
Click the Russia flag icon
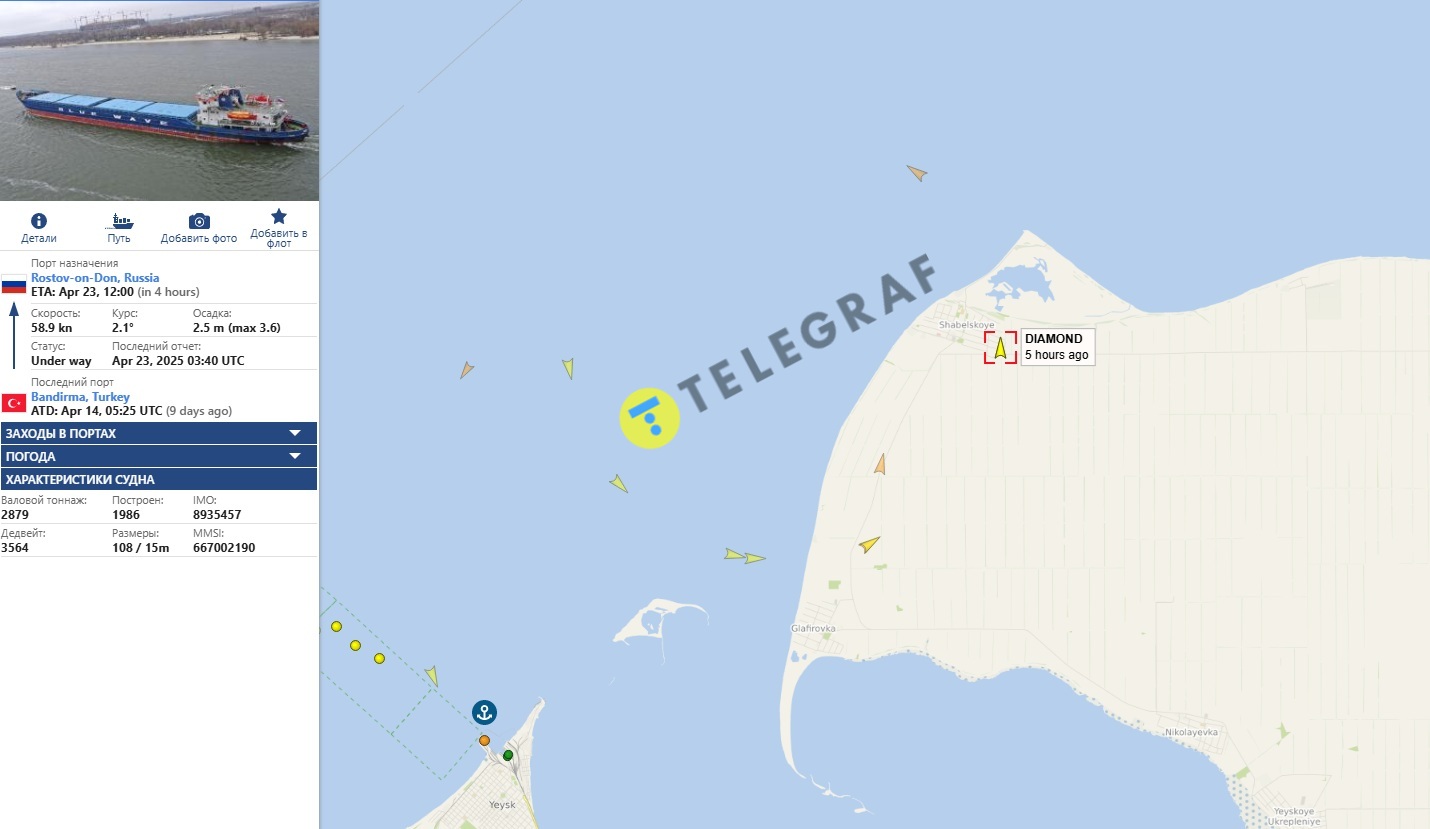(13, 284)
